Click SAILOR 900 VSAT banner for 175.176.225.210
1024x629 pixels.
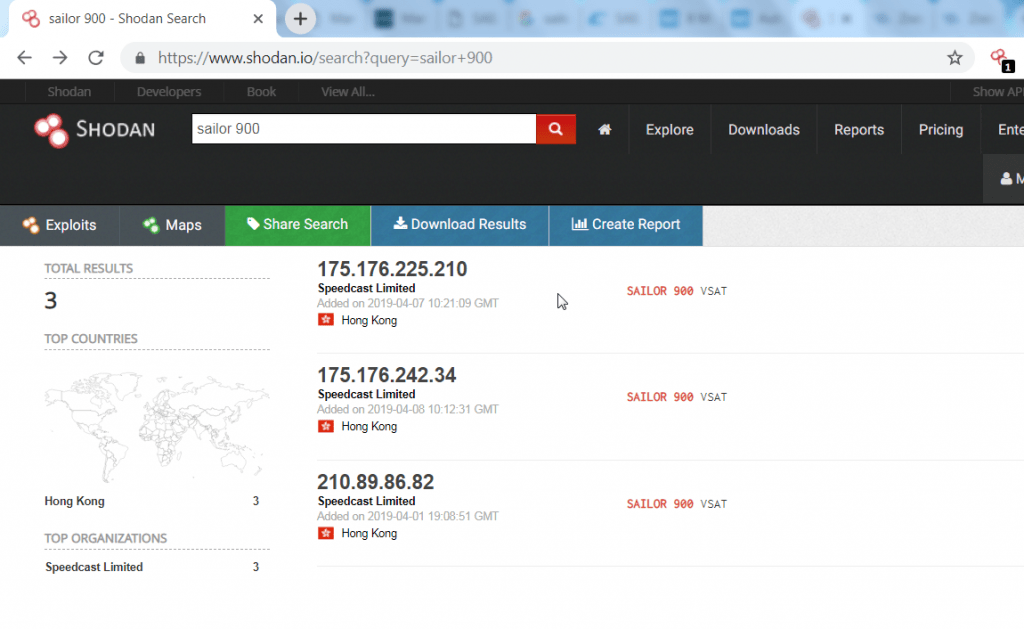[x=677, y=291]
